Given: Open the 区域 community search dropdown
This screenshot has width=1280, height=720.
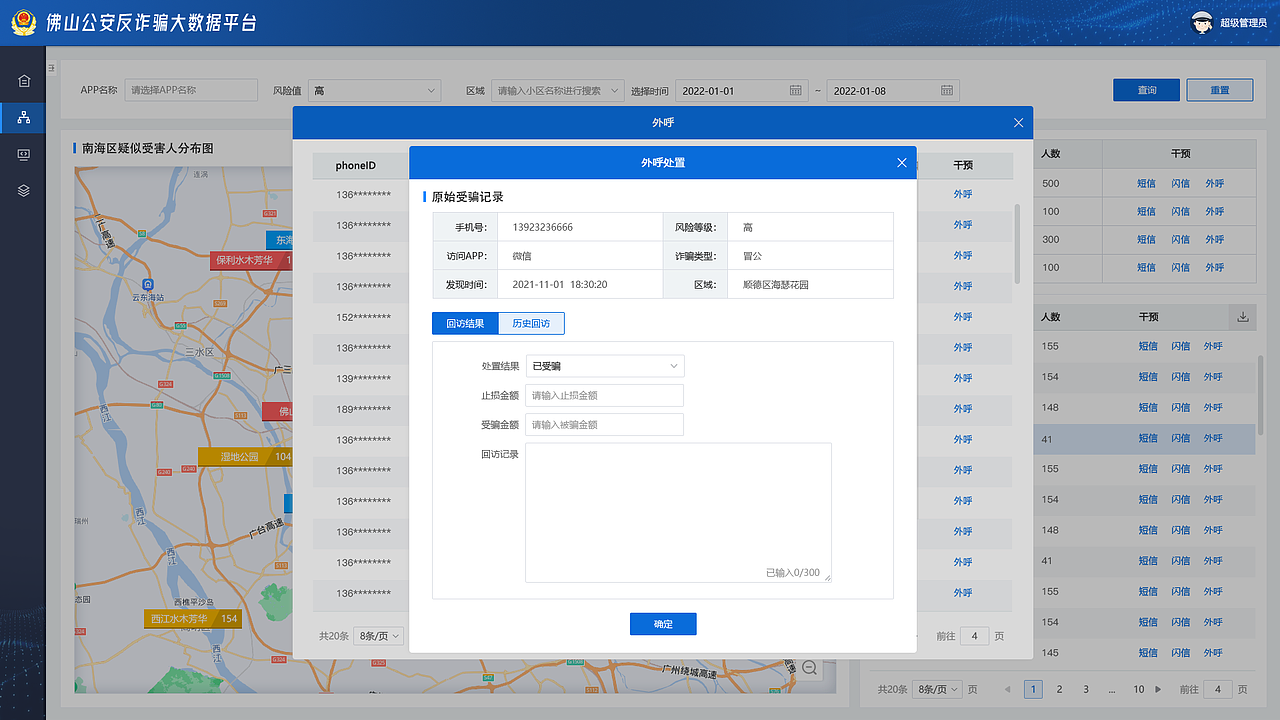Looking at the screenshot, I should 558,90.
